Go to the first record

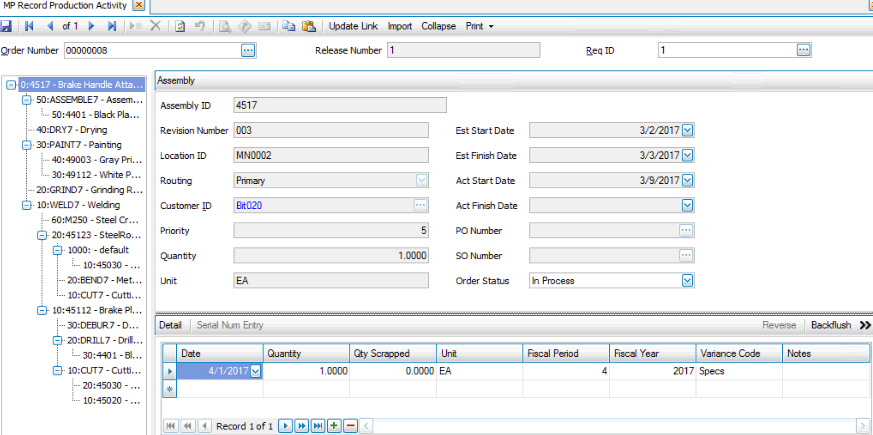tap(29, 25)
